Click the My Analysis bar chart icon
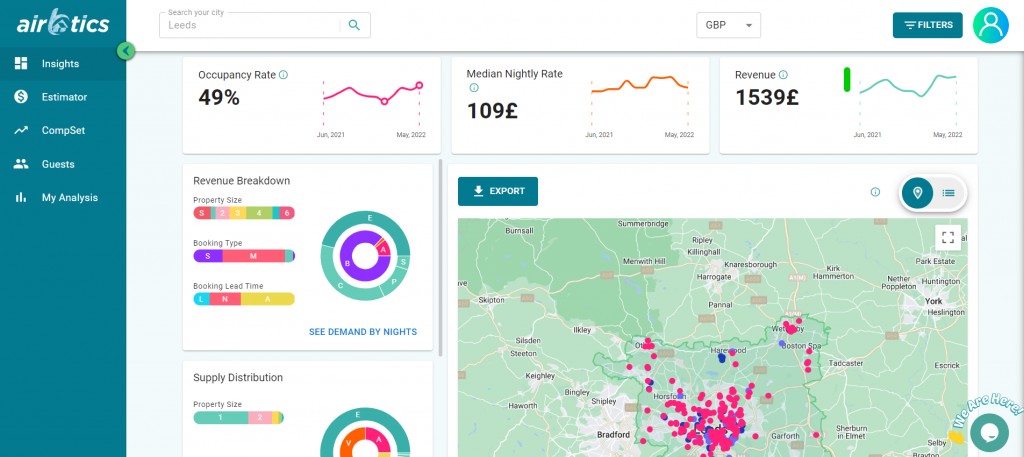The image size is (1024, 457). (x=21, y=197)
